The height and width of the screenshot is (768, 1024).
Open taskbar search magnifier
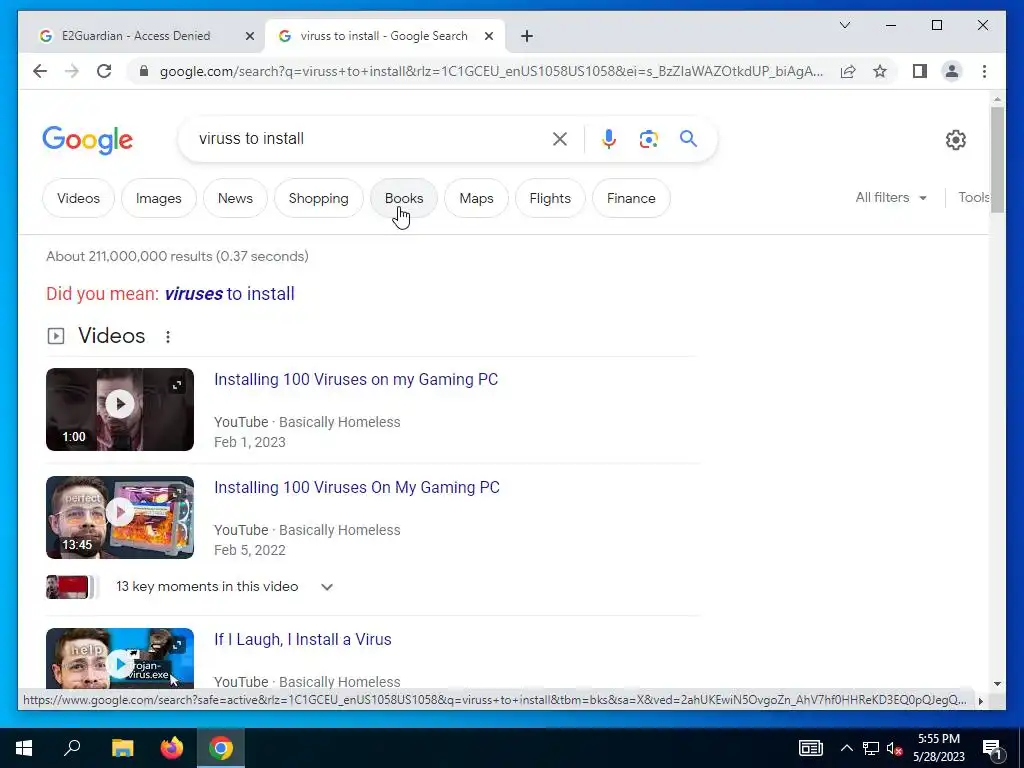point(72,748)
